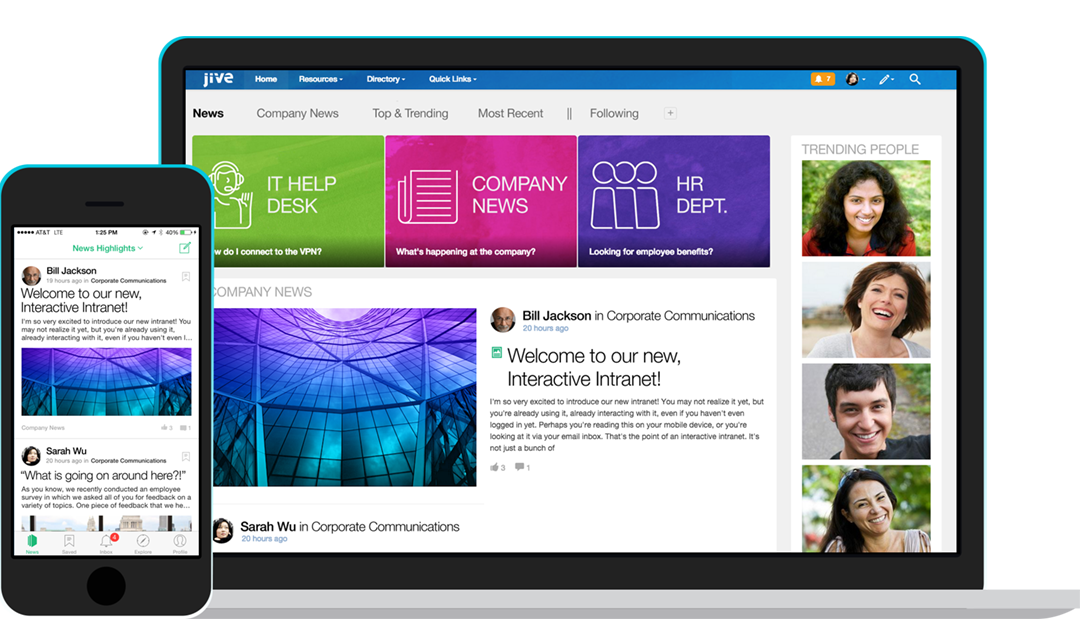The height and width of the screenshot is (619, 1080).
Task: Expand the Resources dropdown menu
Action: [x=320, y=79]
